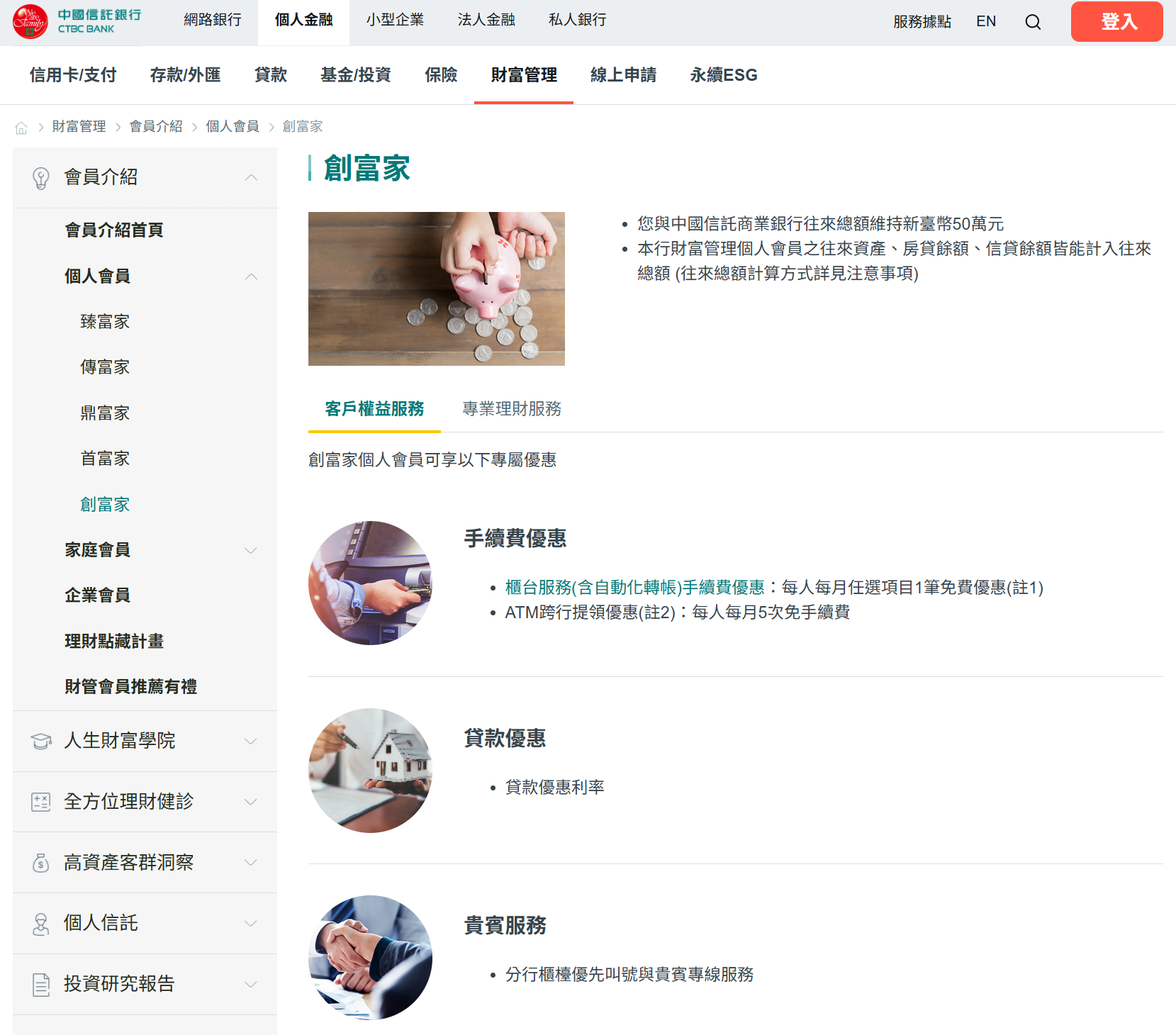Screen dimensions: 1176x1035
Task: Switch to the 專業理財服務 tab
Action: (x=511, y=409)
